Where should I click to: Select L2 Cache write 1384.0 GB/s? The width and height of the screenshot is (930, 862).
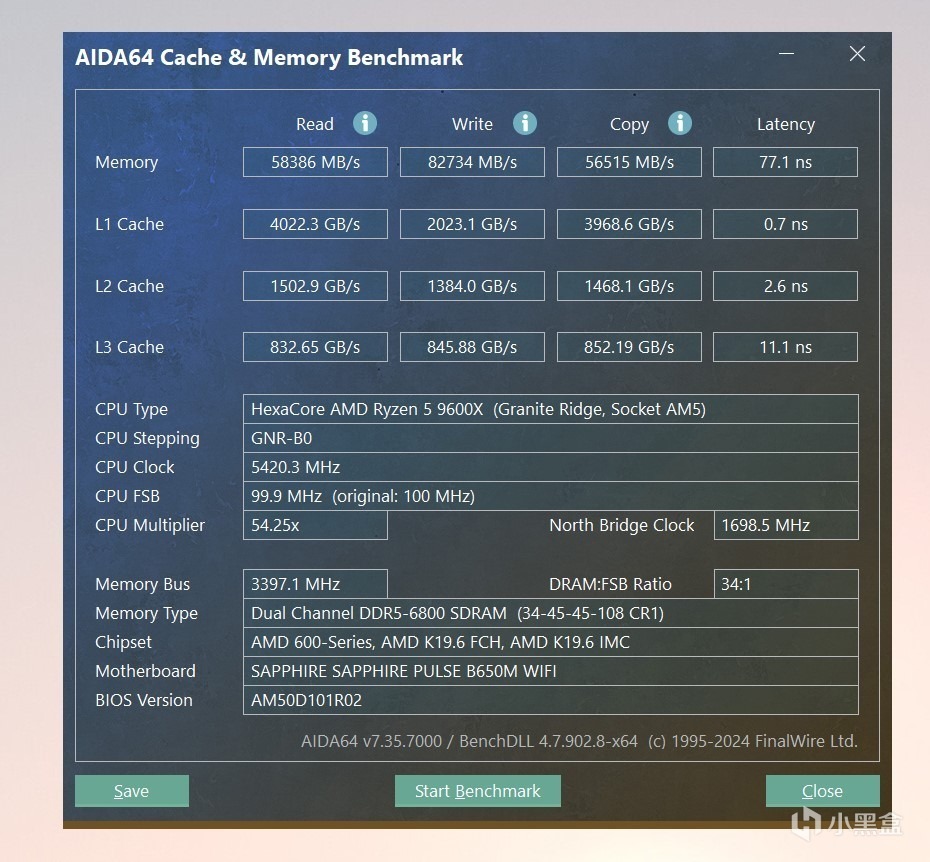[x=472, y=286]
